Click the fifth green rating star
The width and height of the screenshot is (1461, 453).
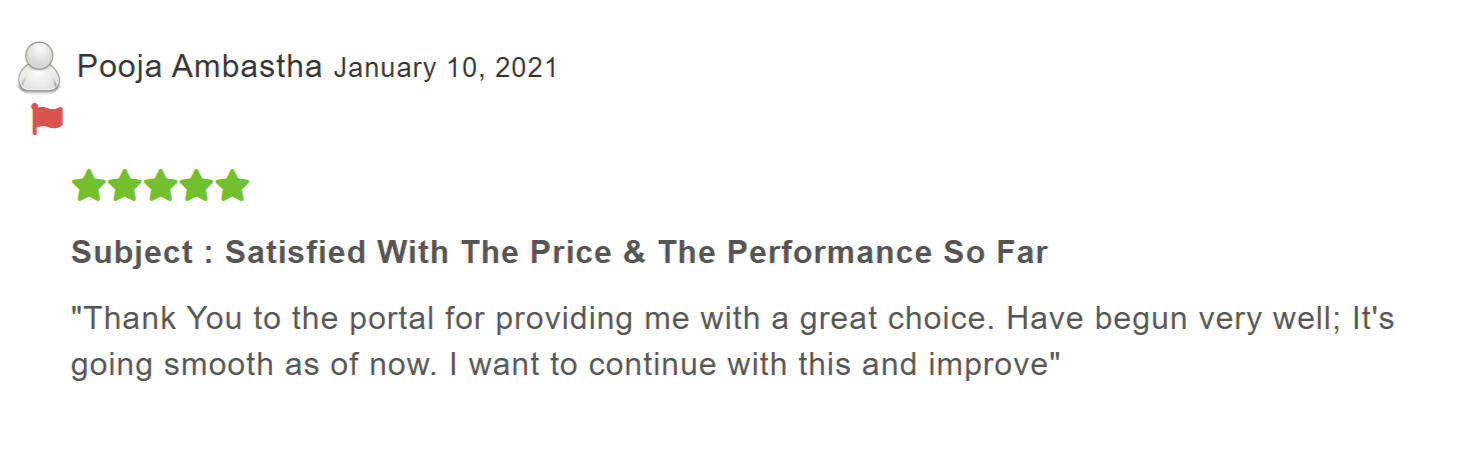pos(232,186)
